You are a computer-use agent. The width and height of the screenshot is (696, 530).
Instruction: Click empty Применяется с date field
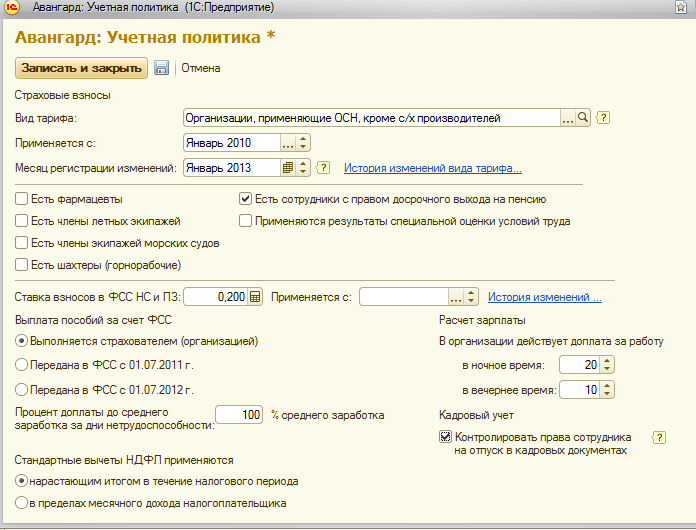coord(404,297)
